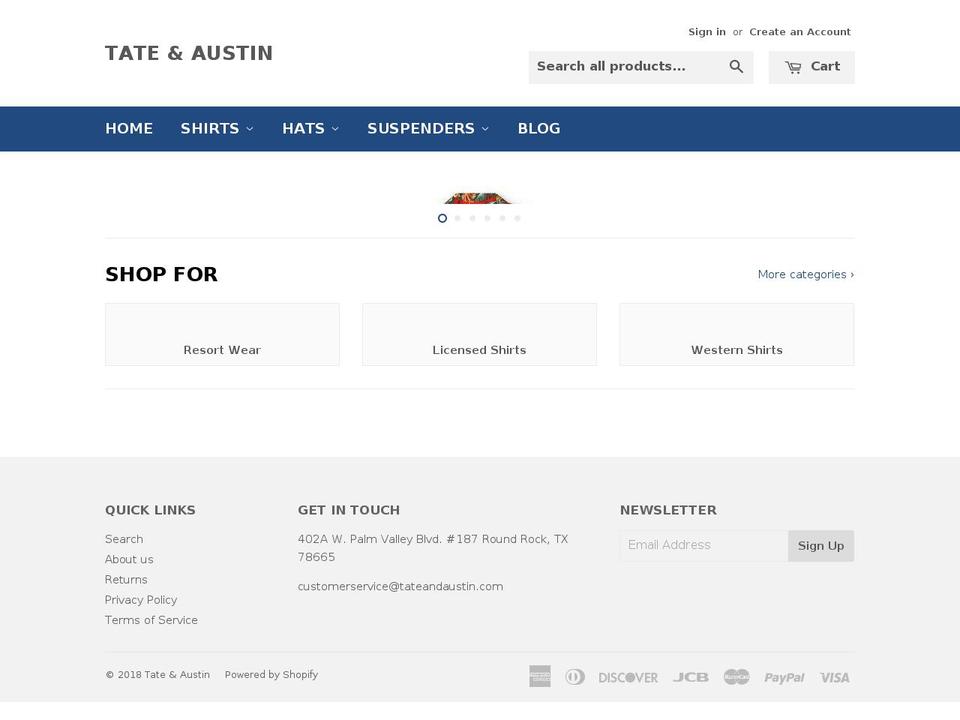Screen dimensions: 960x720
Task: Click the Newsletter heading
Action: [x=668, y=510]
